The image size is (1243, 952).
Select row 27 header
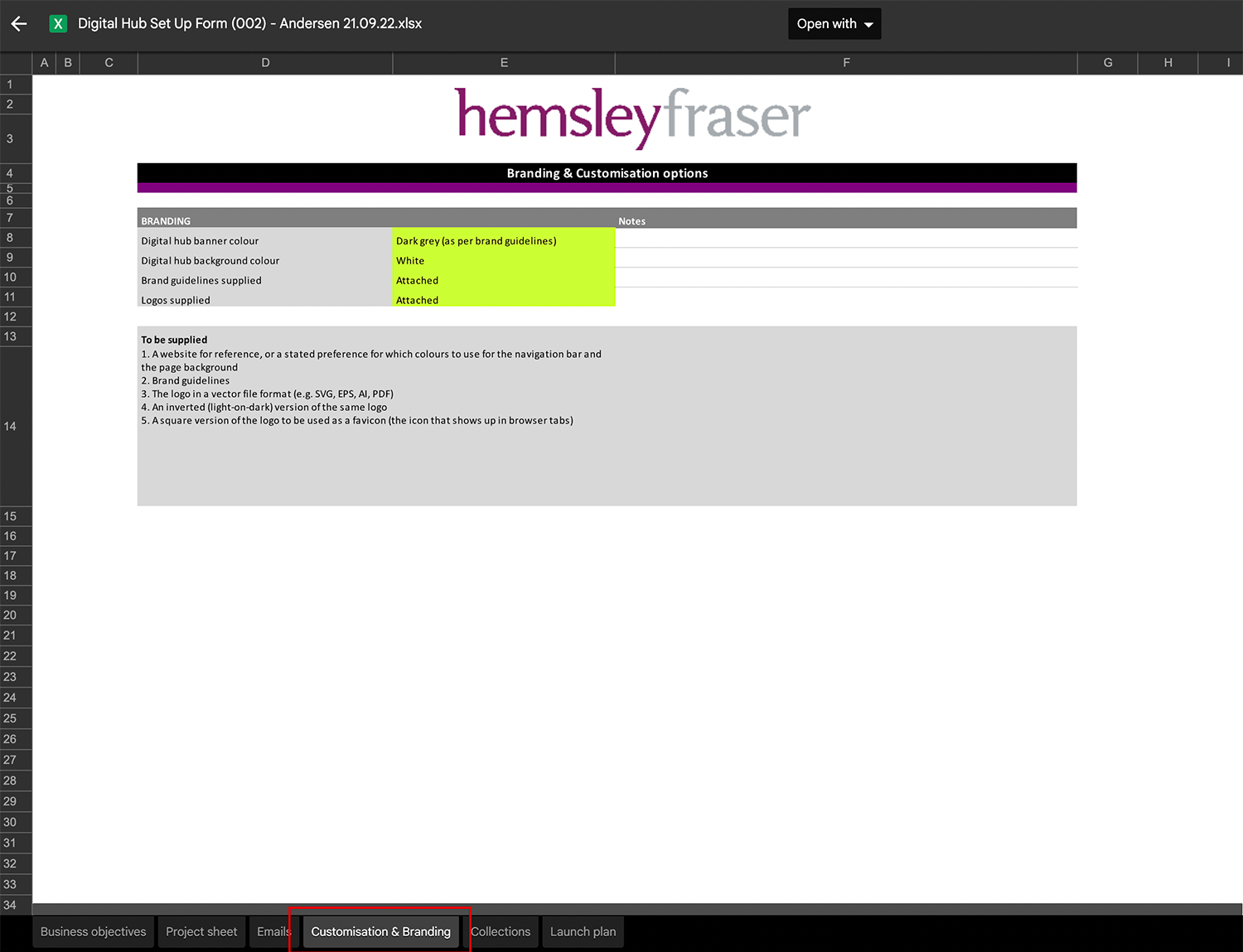coord(16,760)
